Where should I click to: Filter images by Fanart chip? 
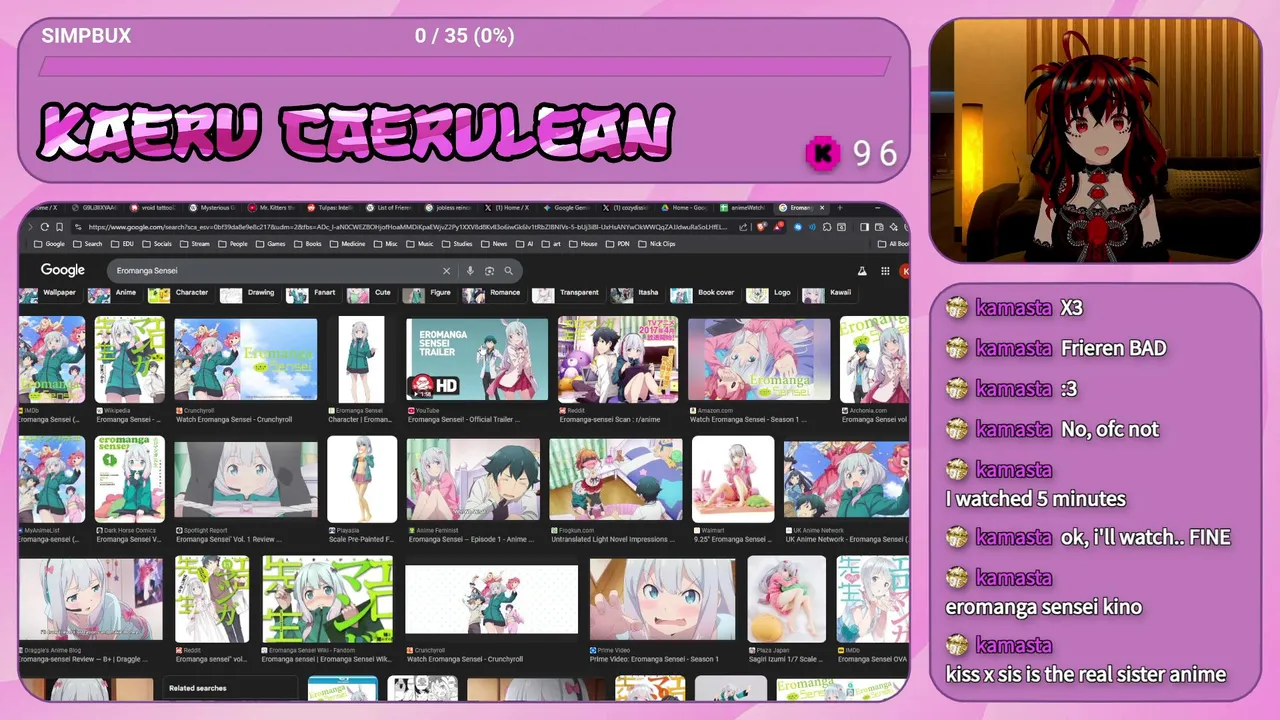coord(313,293)
